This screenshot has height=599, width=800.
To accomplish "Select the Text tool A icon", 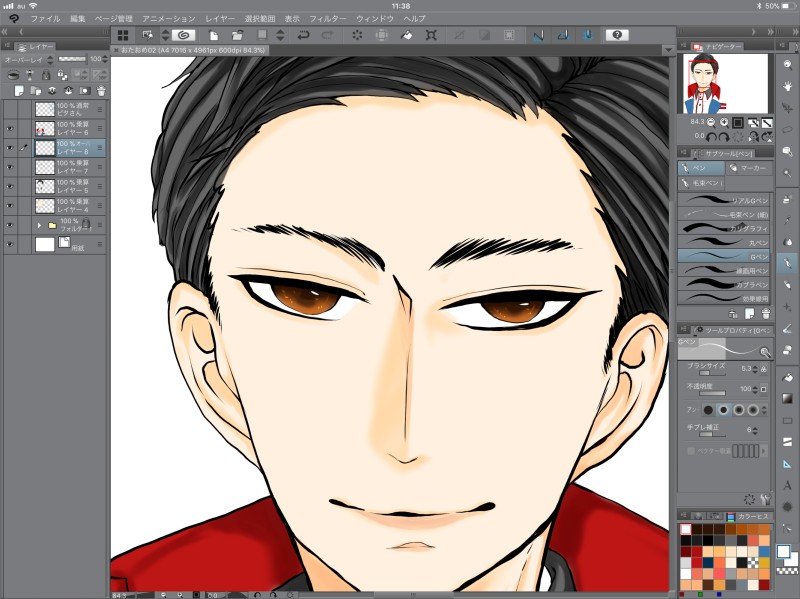I will (788, 485).
